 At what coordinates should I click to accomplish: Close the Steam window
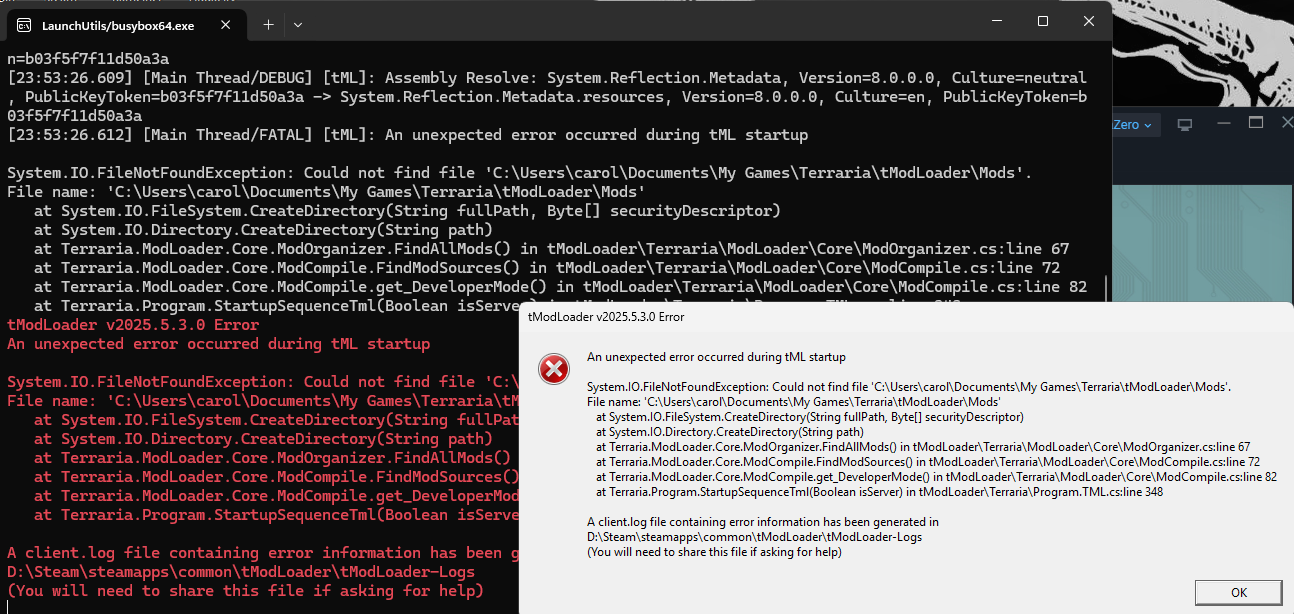pyautogui.click(x=1284, y=123)
